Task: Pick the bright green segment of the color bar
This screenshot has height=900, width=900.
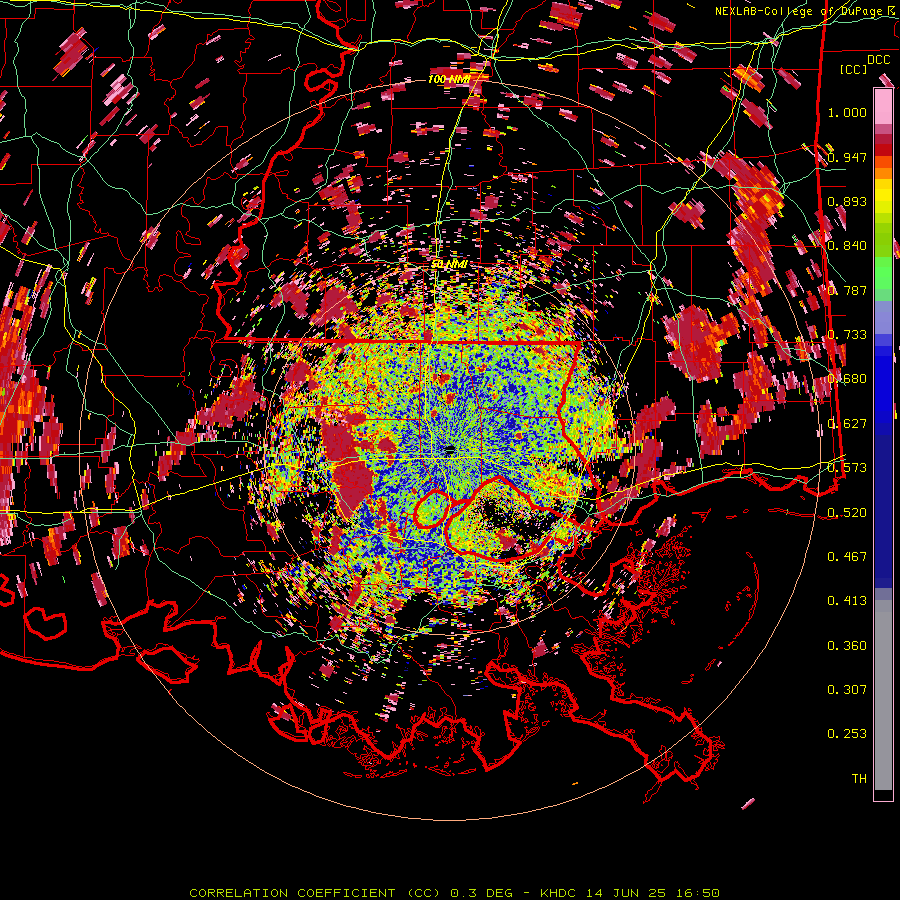Action: 883,273
